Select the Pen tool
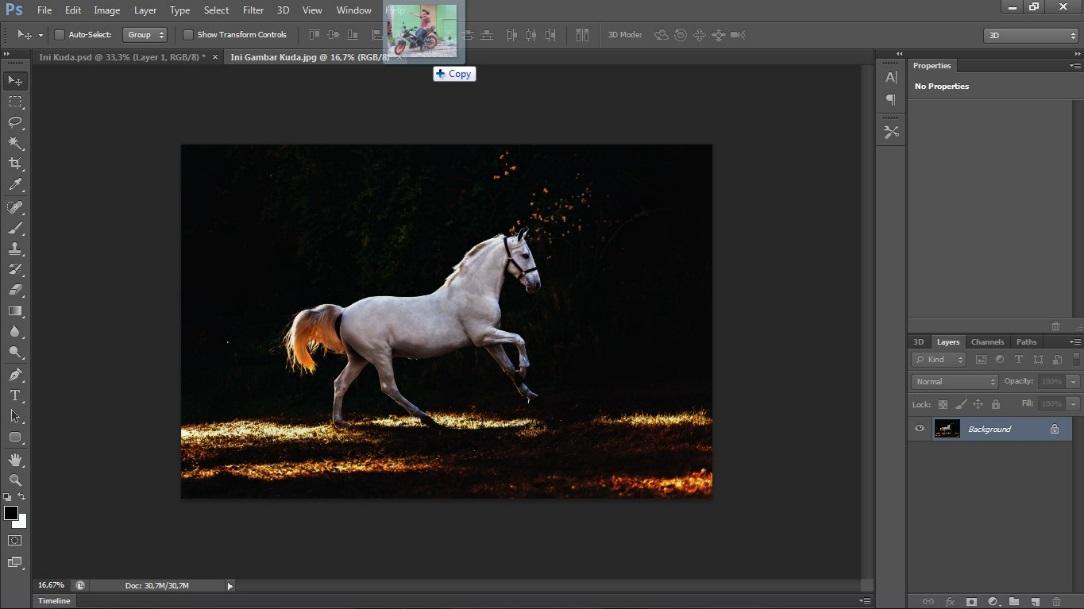The height and width of the screenshot is (609, 1084). coord(15,375)
